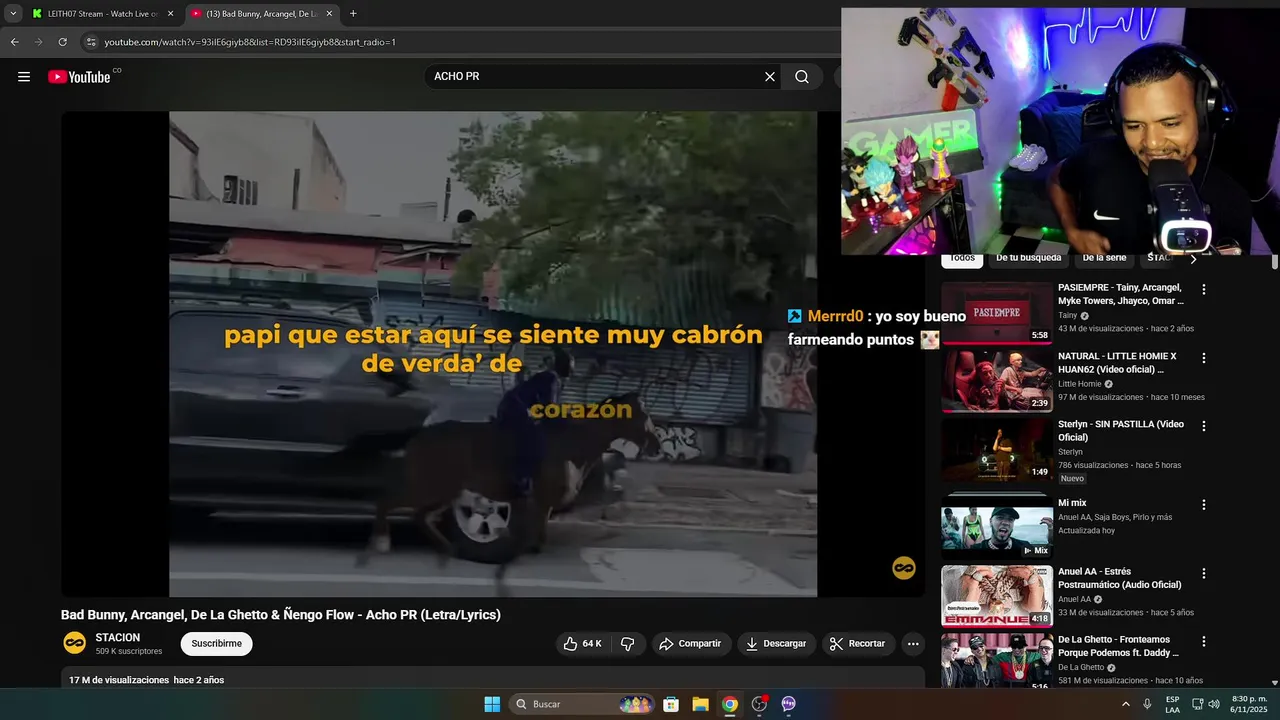The width and height of the screenshot is (1280, 720).
Task: Select the Todos filter chip
Action: tap(962, 258)
